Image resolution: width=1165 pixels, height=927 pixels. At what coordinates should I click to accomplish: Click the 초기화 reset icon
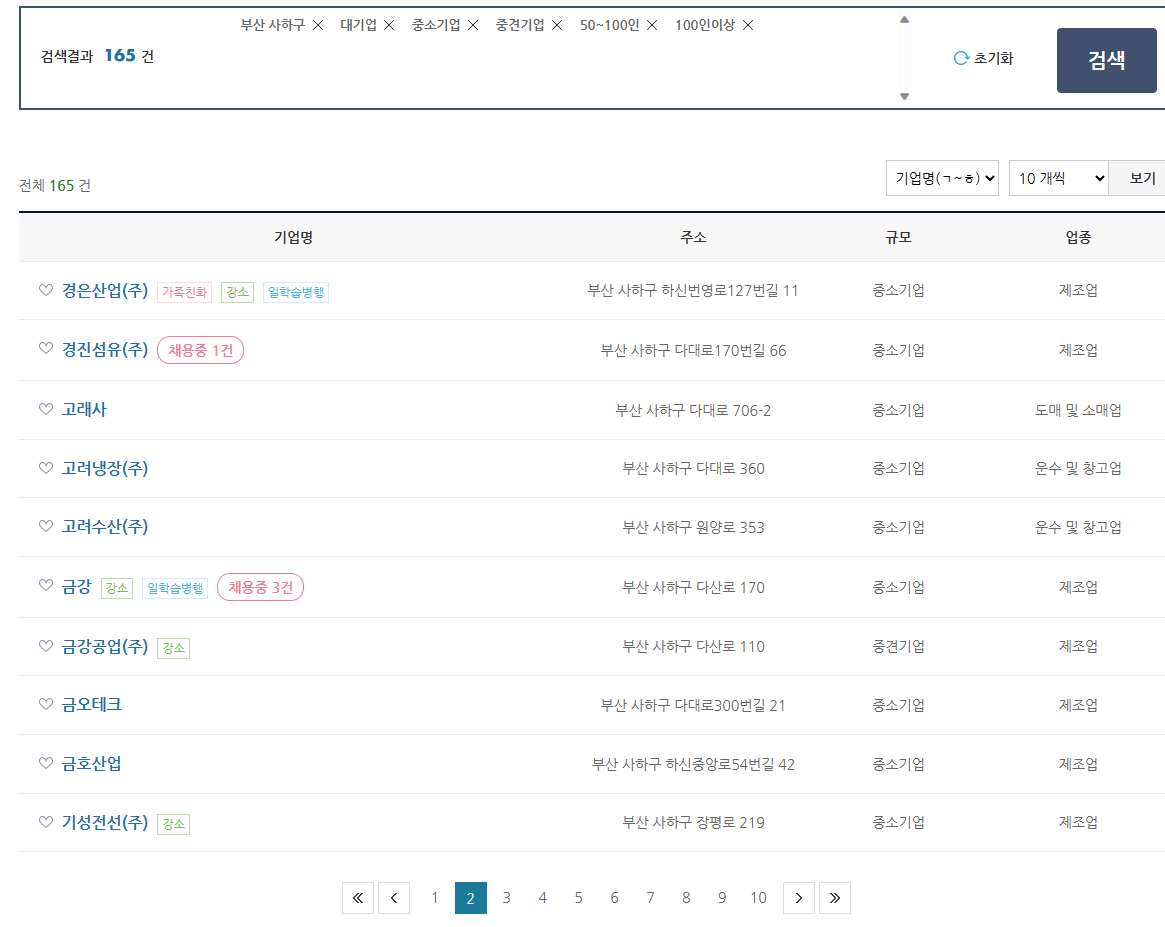[x=961, y=58]
